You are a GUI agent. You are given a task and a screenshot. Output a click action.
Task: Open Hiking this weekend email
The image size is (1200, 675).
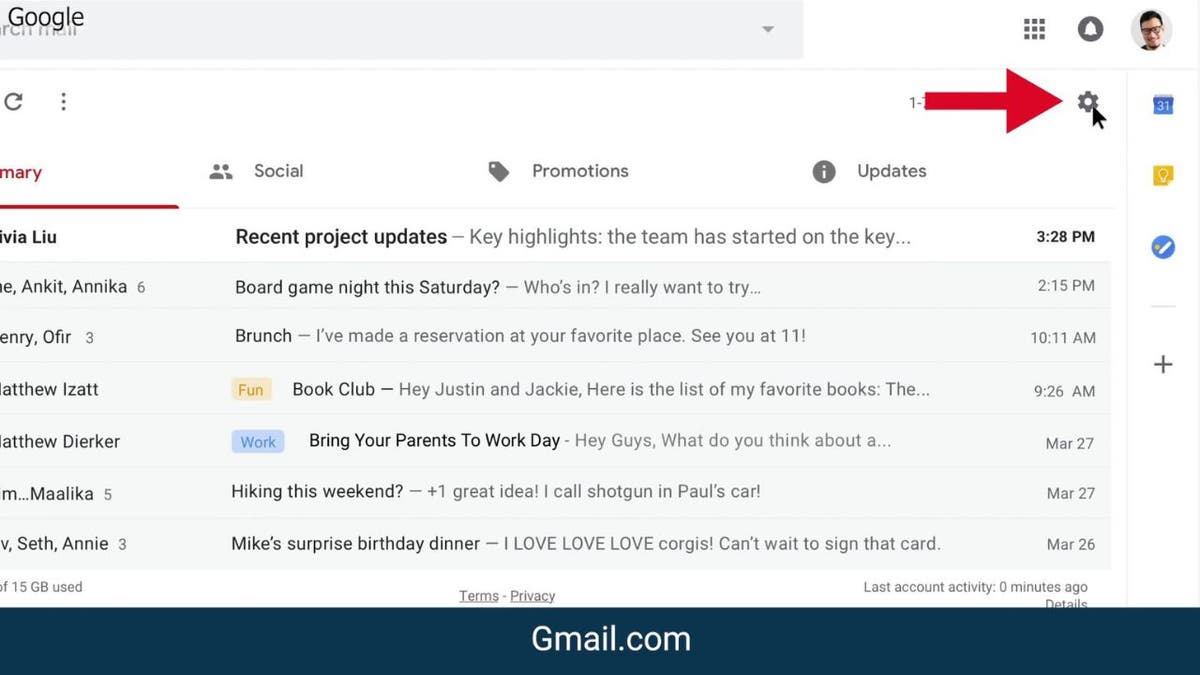click(x=555, y=492)
